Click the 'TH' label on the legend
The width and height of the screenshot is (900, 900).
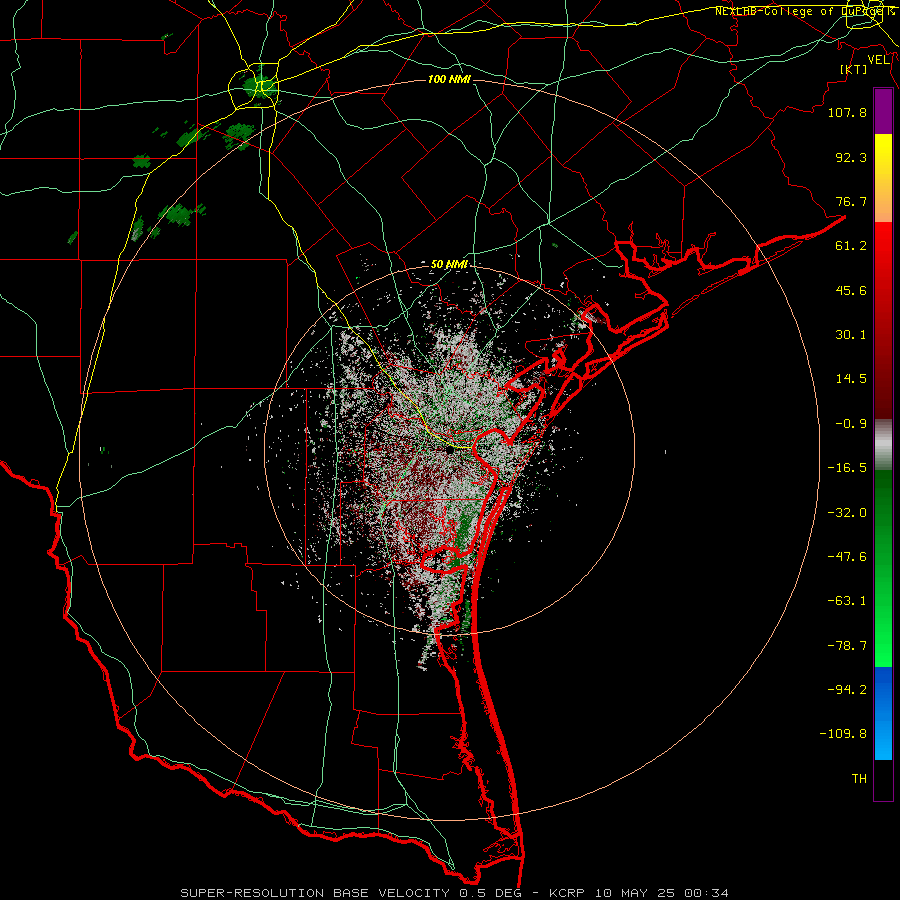pyautogui.click(x=859, y=778)
